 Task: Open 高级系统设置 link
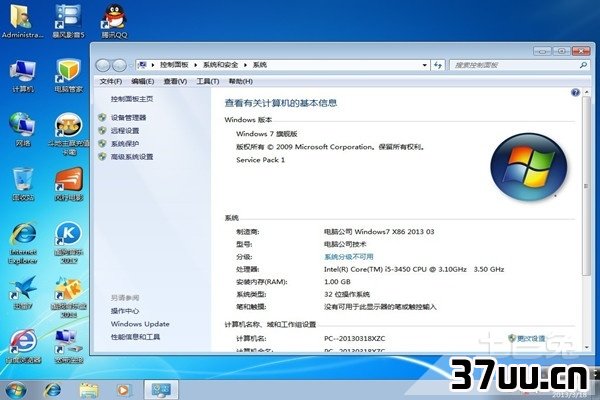point(132,157)
